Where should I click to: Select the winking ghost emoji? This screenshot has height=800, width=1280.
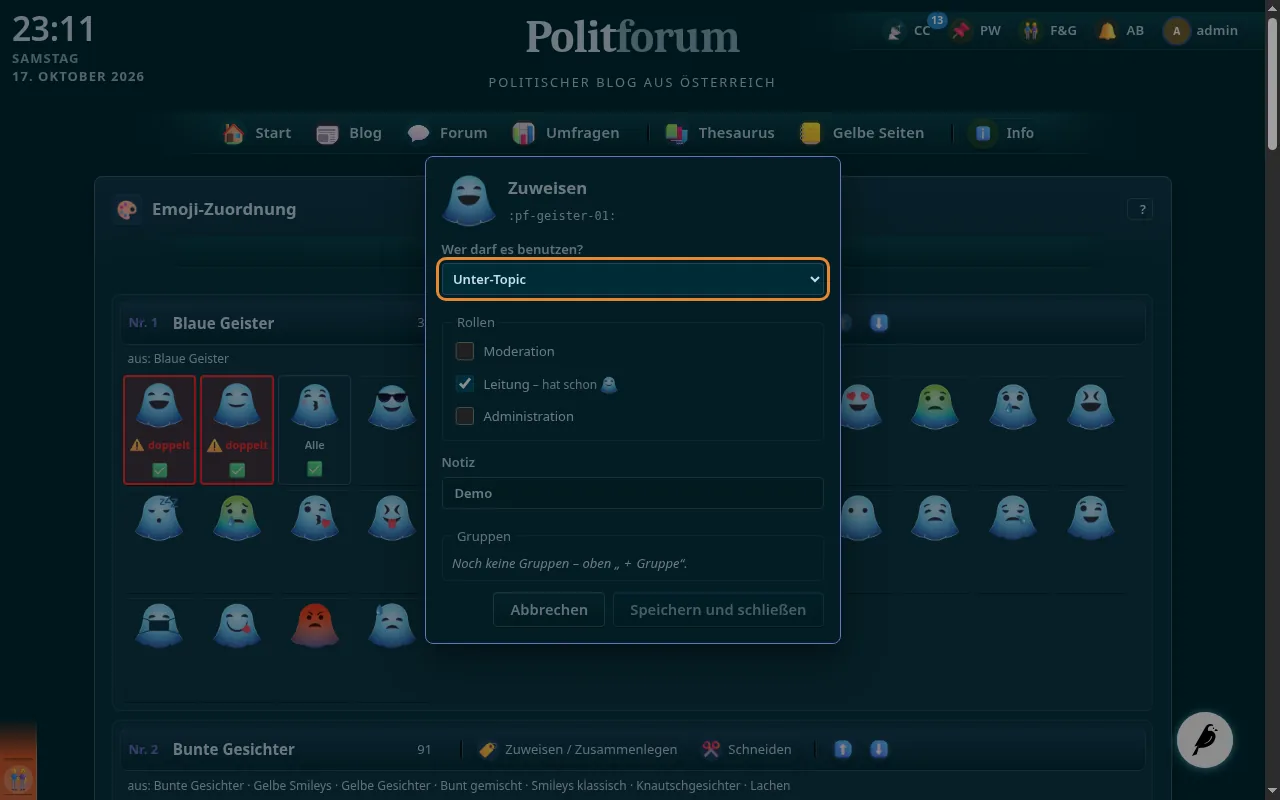[x=1091, y=517]
